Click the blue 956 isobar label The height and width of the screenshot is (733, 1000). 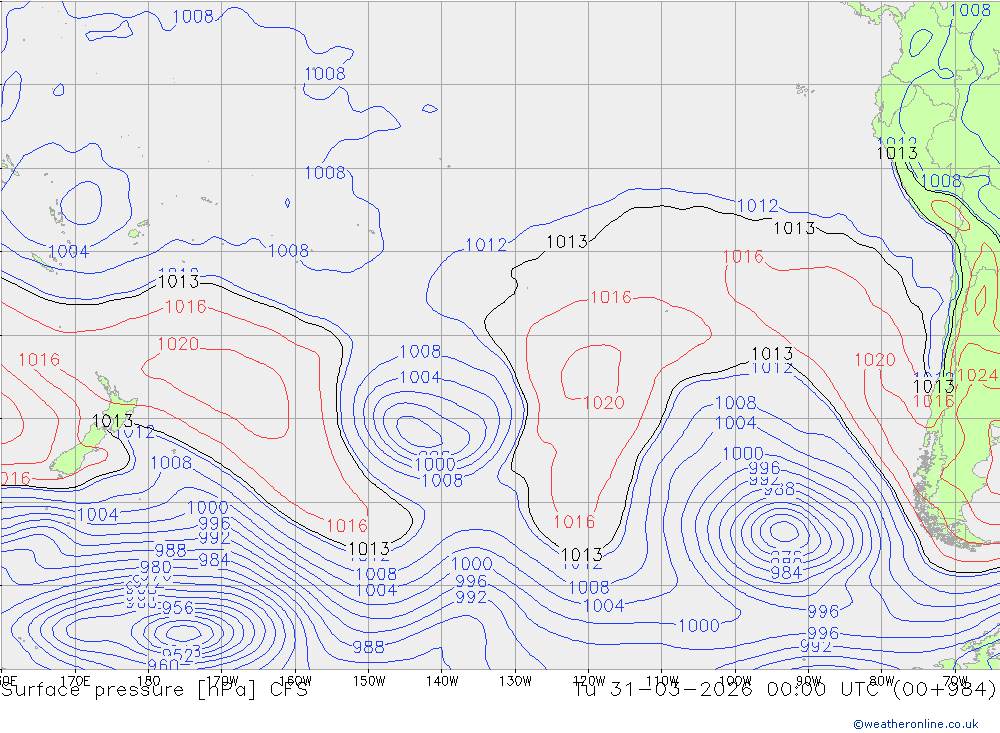click(x=177, y=608)
